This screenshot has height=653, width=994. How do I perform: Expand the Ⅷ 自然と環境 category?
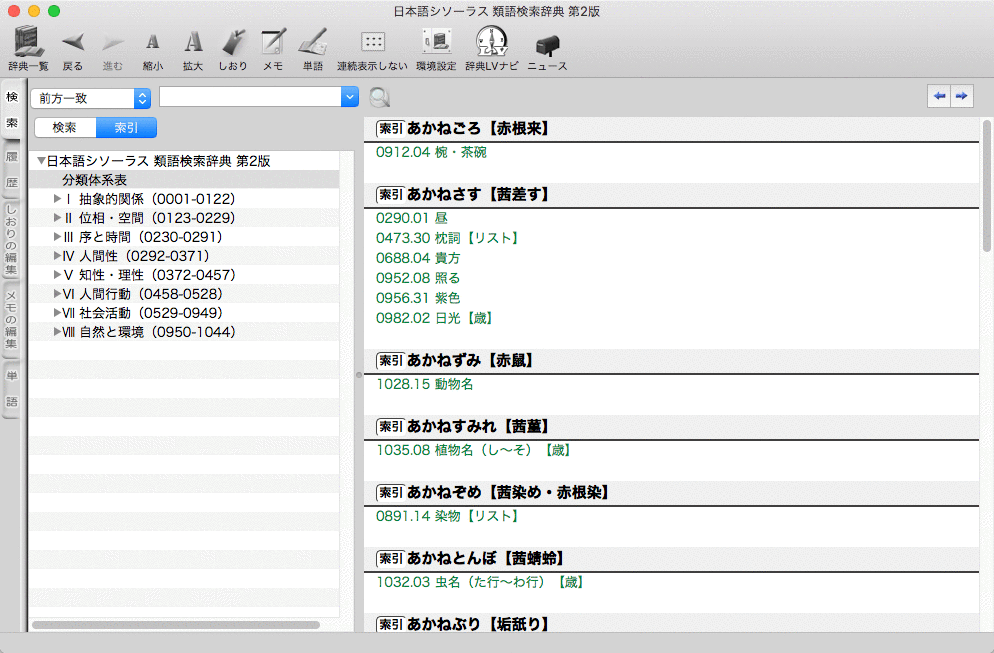pos(57,332)
